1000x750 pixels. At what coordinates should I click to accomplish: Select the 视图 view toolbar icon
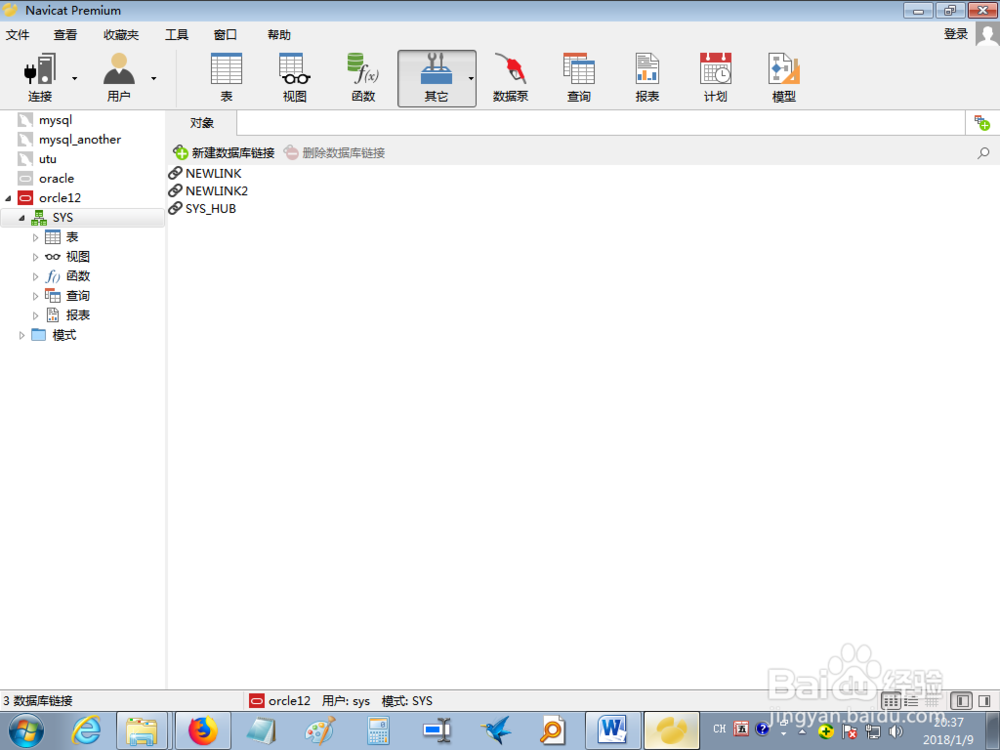click(295, 78)
